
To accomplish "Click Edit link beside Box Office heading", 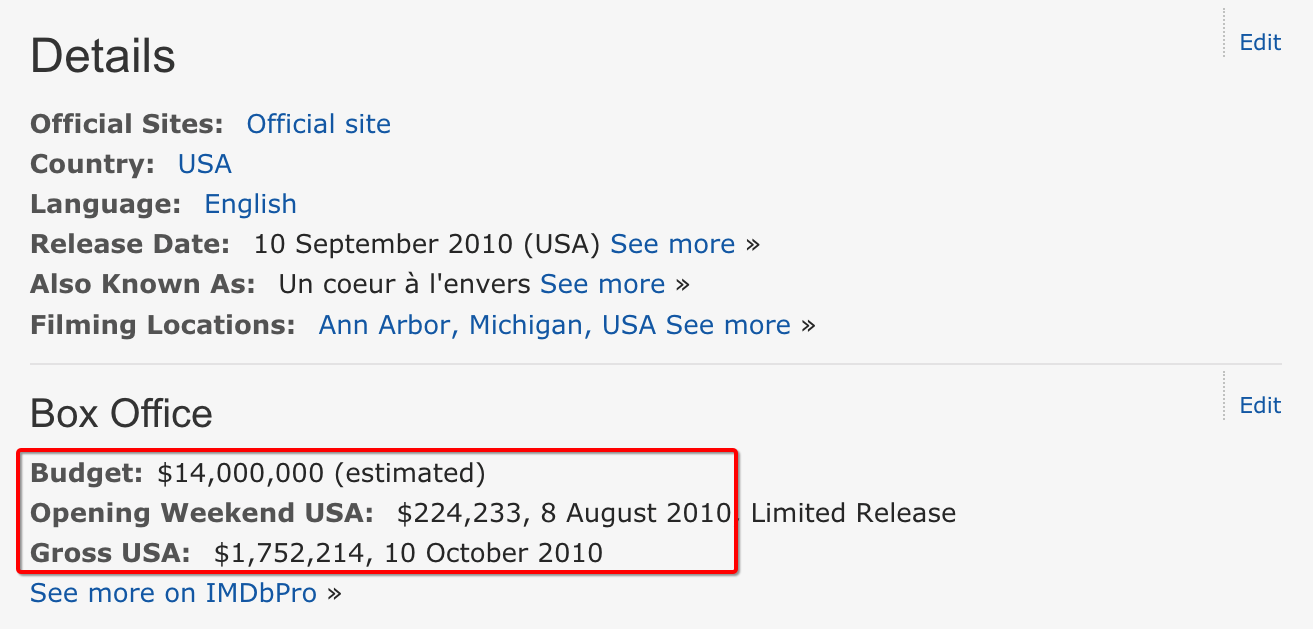I will 1260,405.
